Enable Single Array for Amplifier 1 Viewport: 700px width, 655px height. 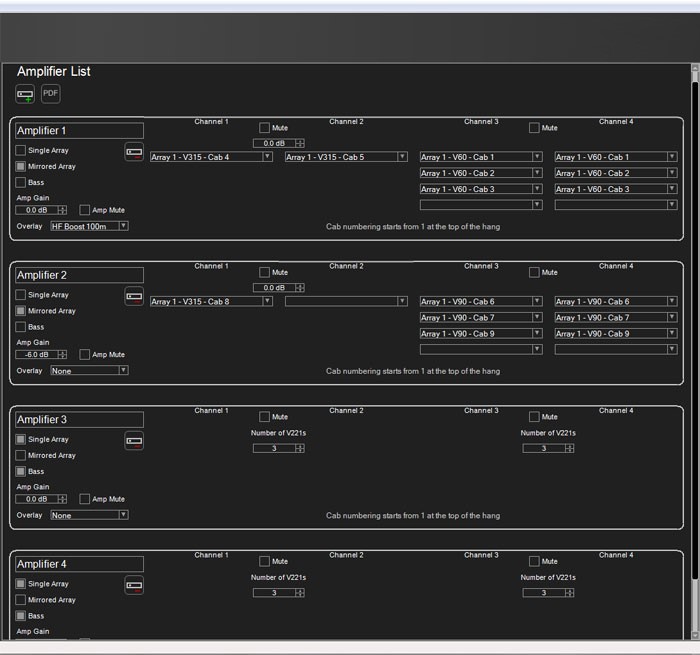[21, 150]
